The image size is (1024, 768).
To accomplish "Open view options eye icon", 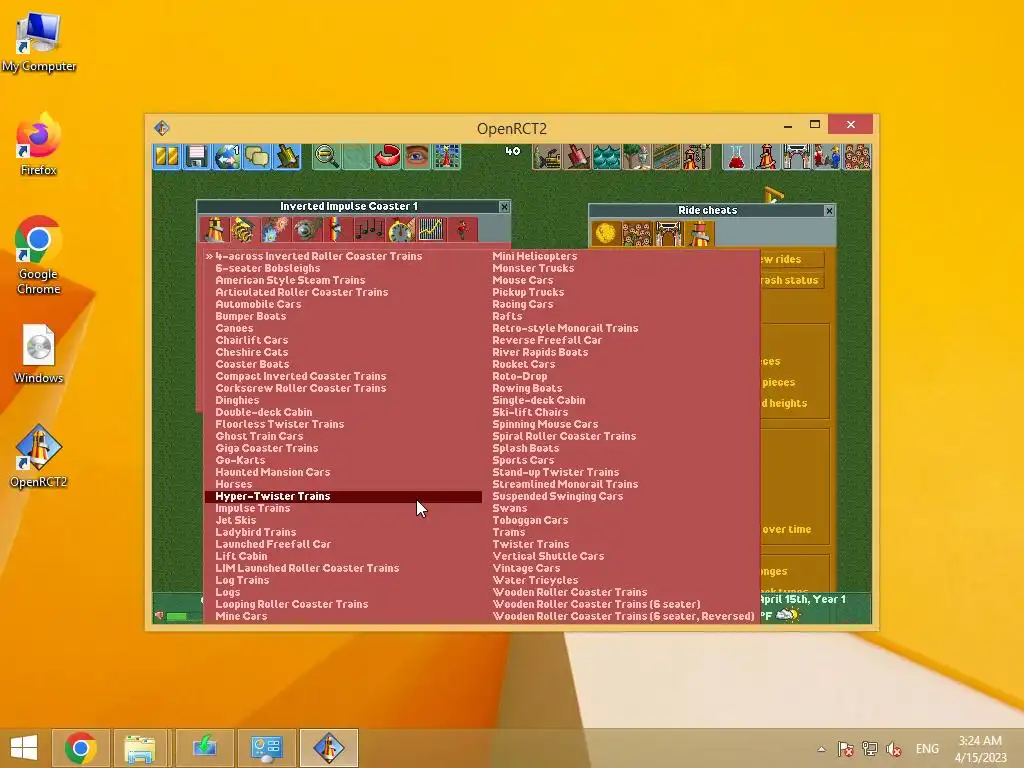I will point(417,157).
